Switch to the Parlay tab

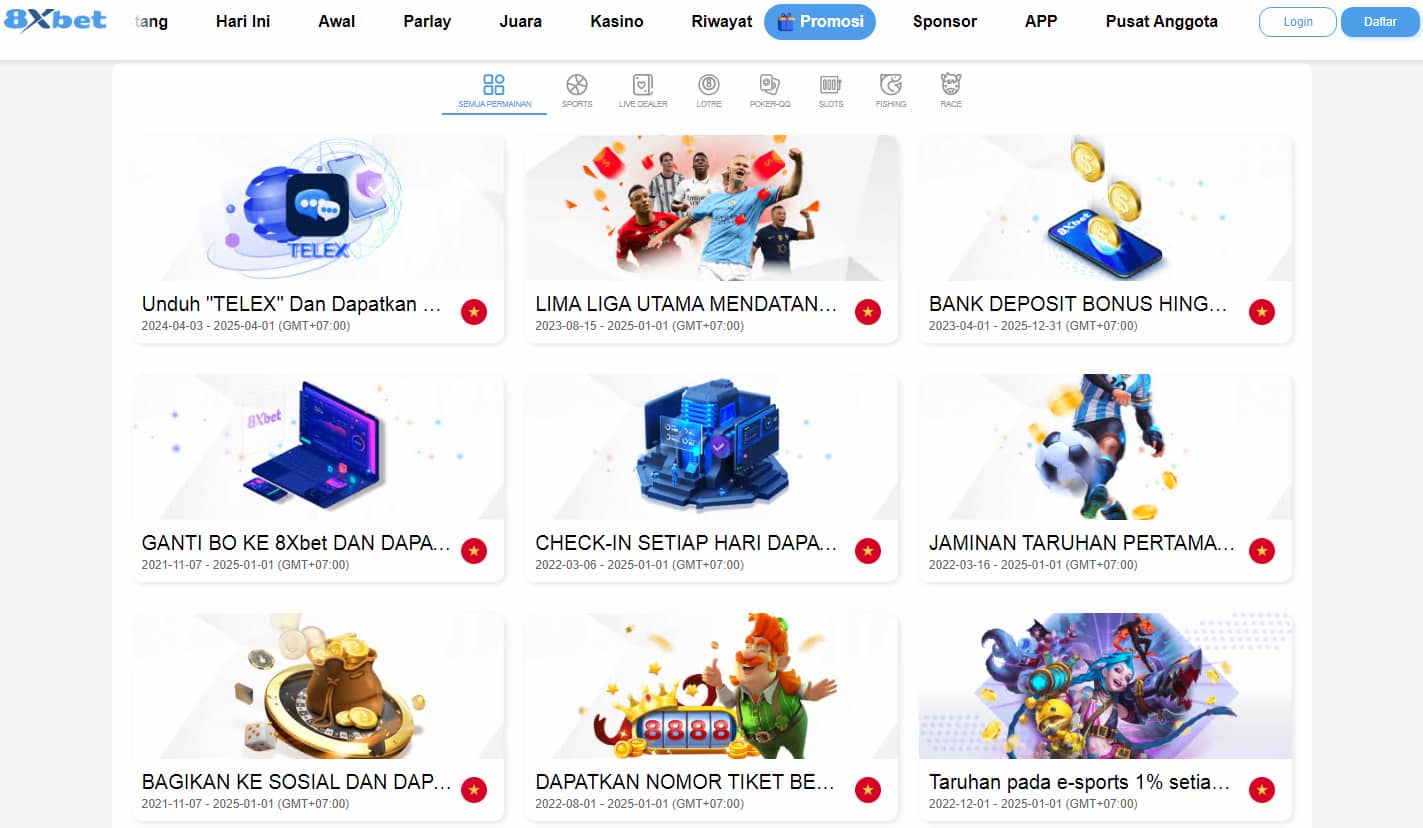pos(427,21)
